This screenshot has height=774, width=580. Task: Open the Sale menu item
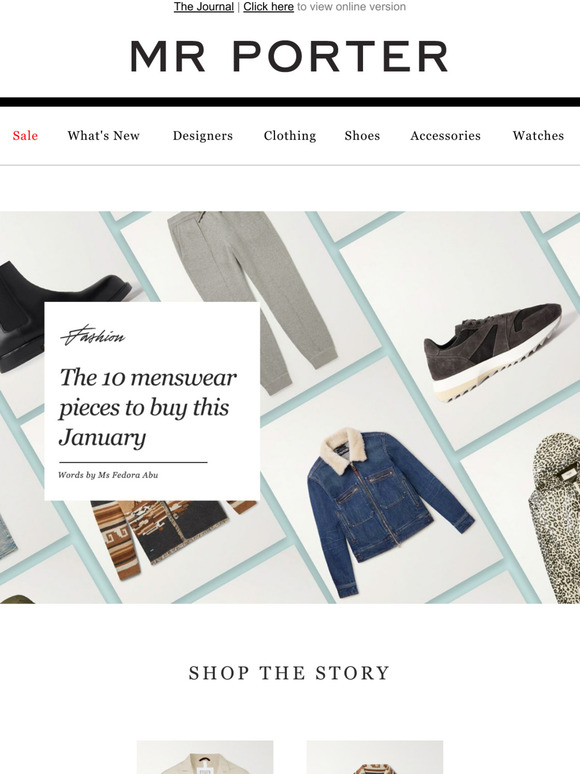(25, 136)
